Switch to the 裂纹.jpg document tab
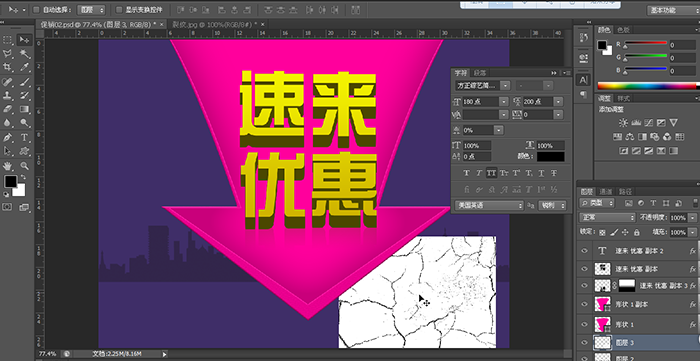The image size is (700, 361). pyautogui.click(x=218, y=24)
